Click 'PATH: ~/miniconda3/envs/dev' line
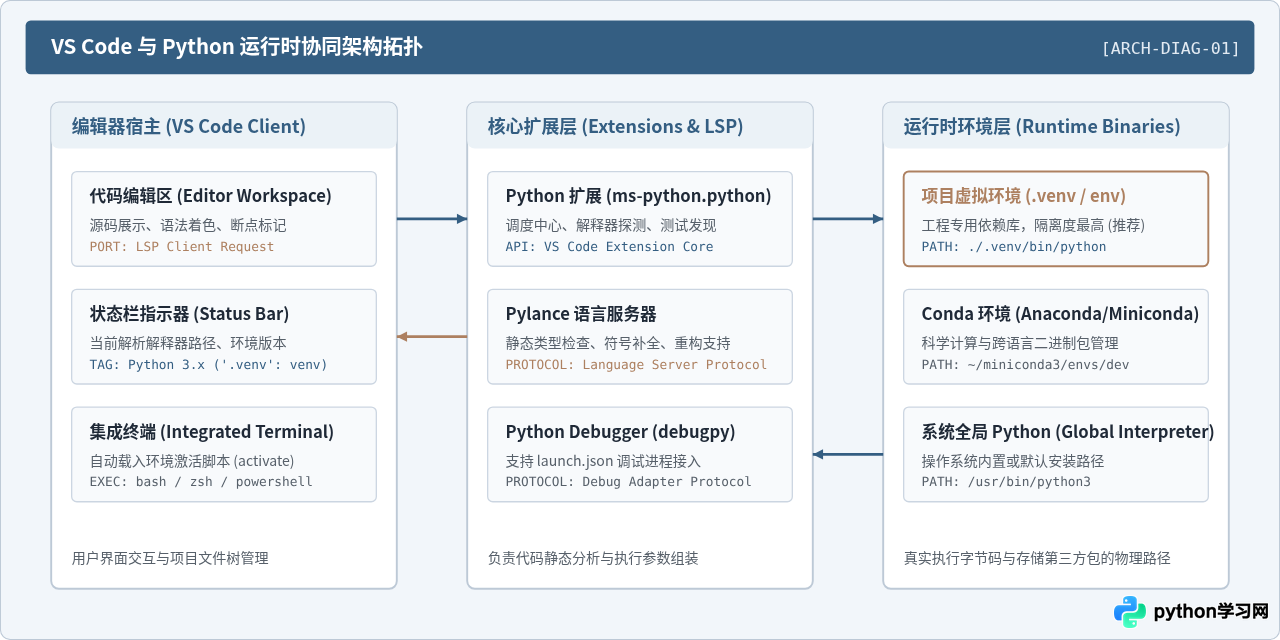The height and width of the screenshot is (640, 1280). (x=1025, y=364)
